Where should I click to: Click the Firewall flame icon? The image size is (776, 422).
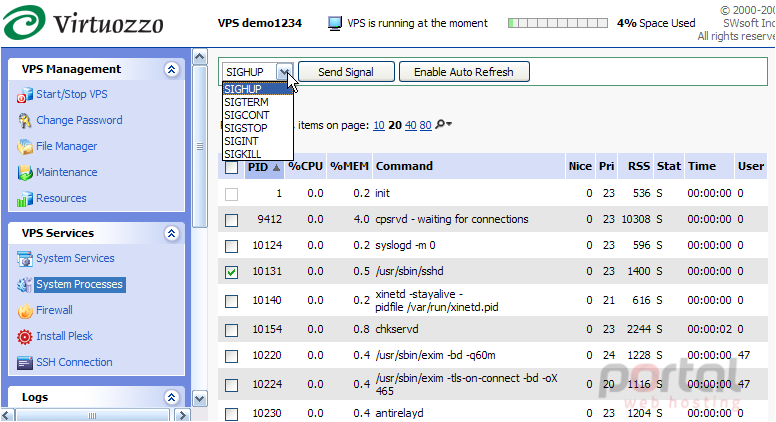tap(25, 311)
